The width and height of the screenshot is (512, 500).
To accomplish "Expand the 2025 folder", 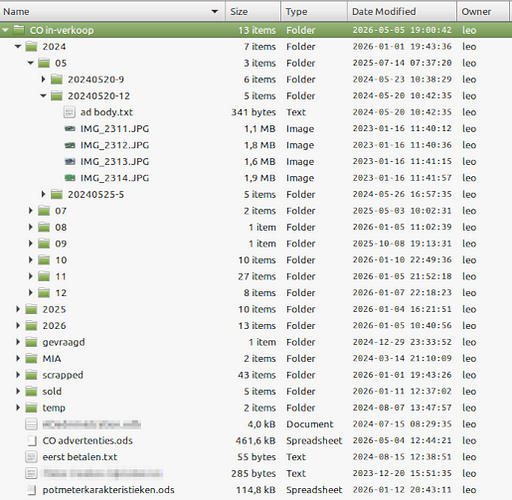I will (18, 309).
